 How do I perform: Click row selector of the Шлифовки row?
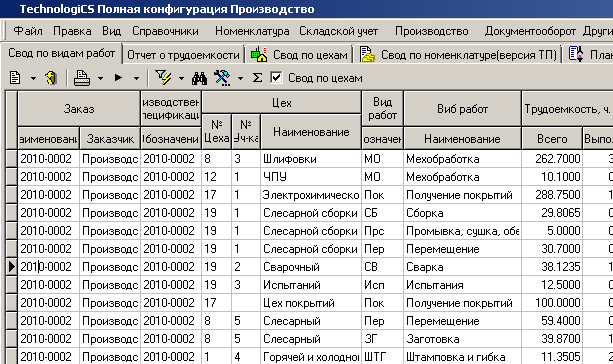coord(11,159)
